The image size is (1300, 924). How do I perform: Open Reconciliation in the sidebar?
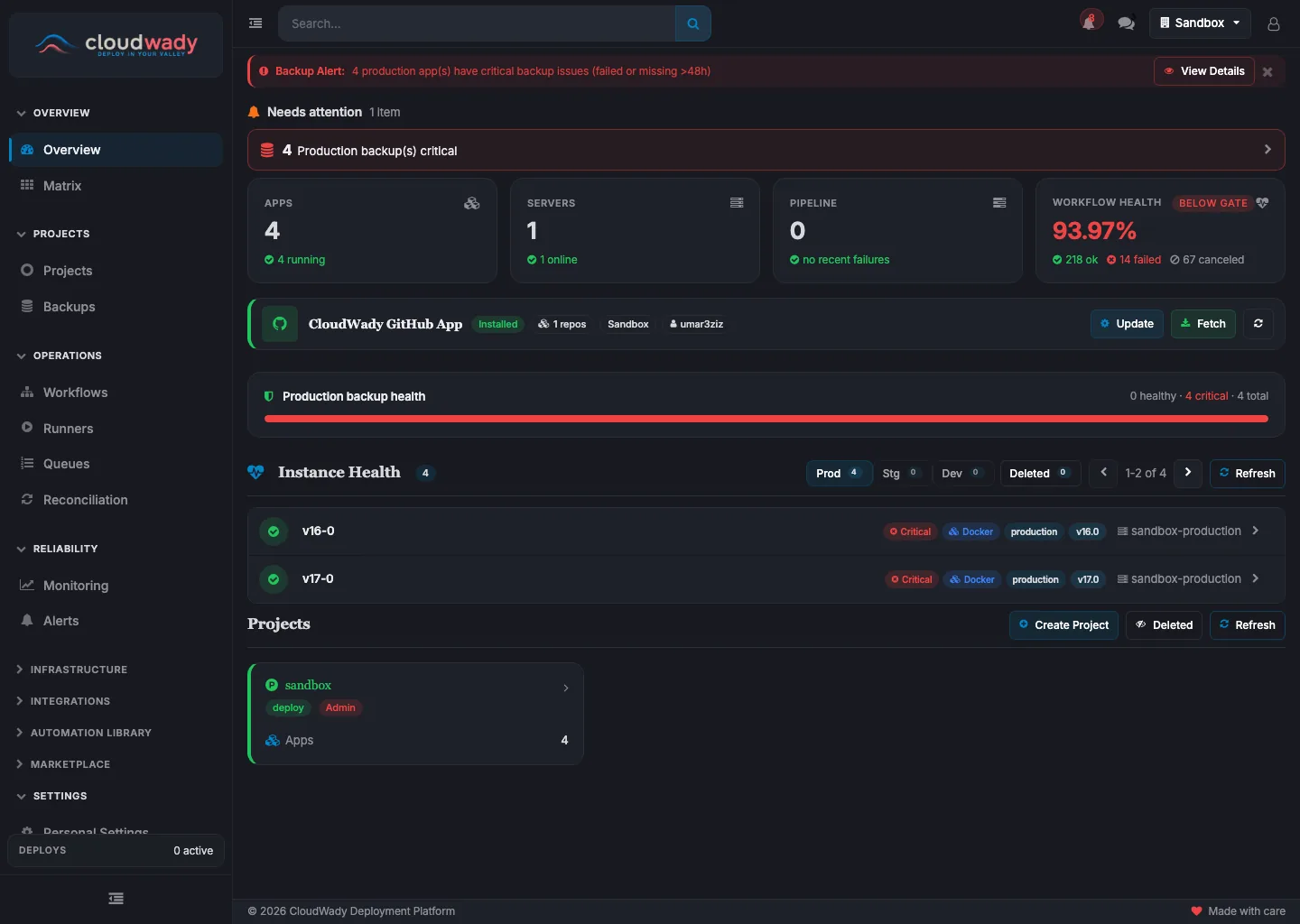pyautogui.click(x=116, y=500)
